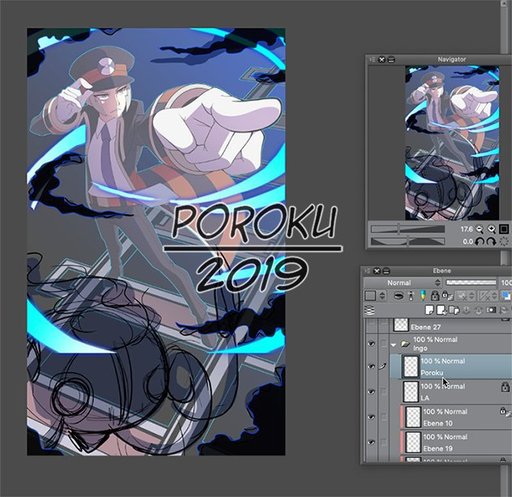
Task: Zoom out using Navigator magnifier minus icon
Action: point(480,229)
